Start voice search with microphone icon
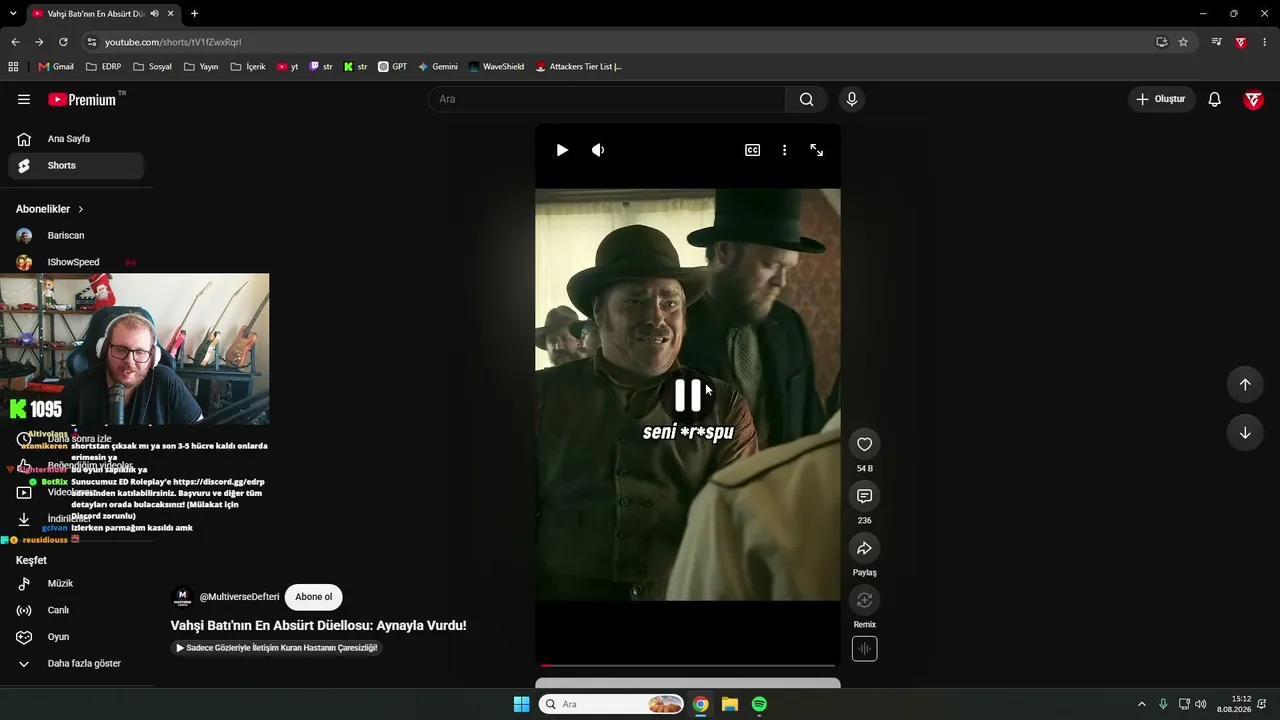The image size is (1280, 720). pos(852,99)
